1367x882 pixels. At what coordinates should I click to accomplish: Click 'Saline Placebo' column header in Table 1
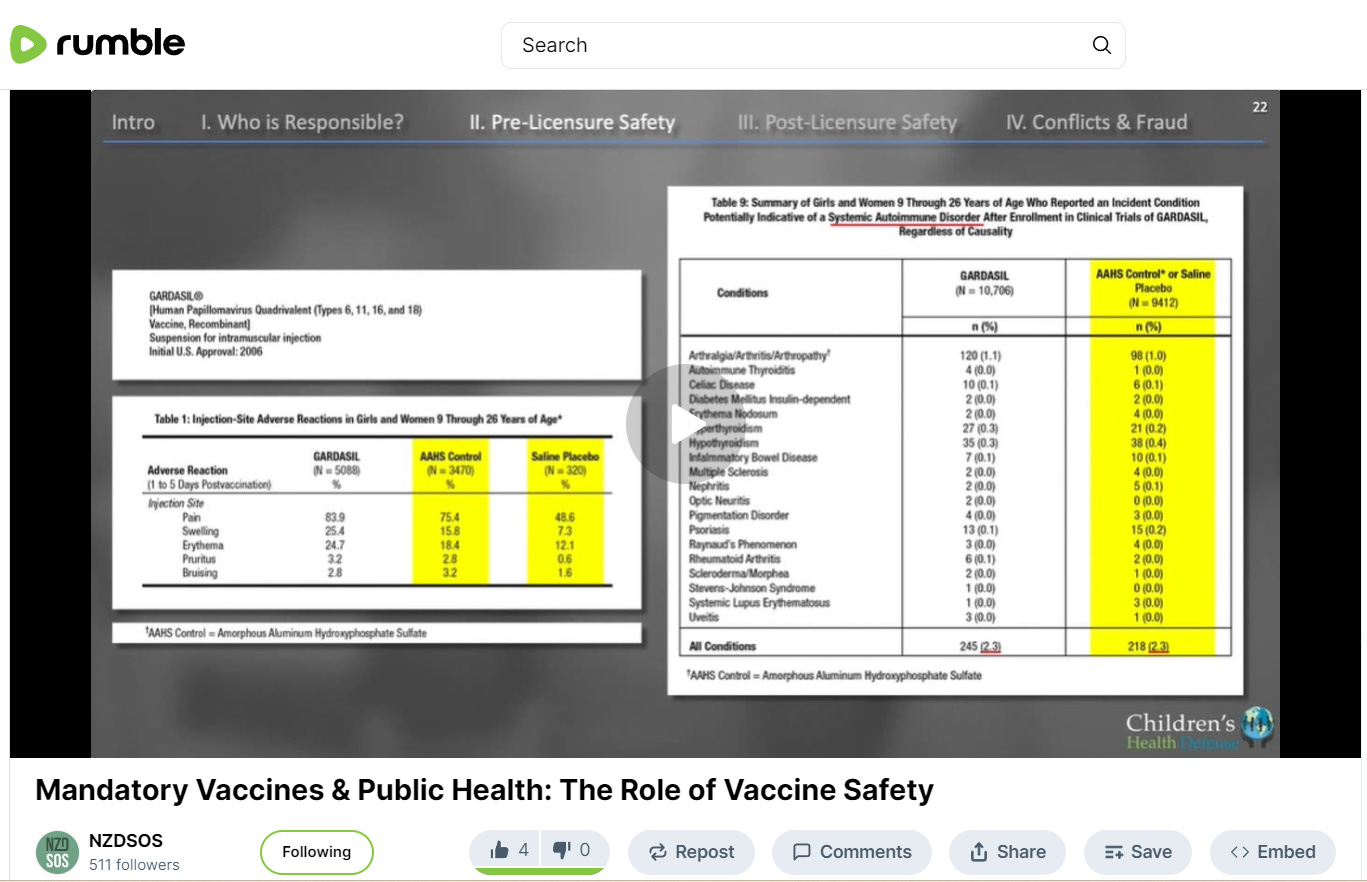(x=564, y=456)
